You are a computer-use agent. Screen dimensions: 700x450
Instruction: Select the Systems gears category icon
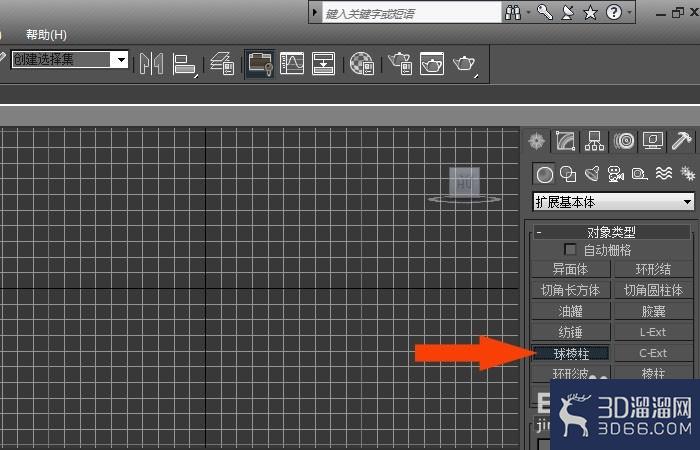pyautogui.click(x=688, y=173)
